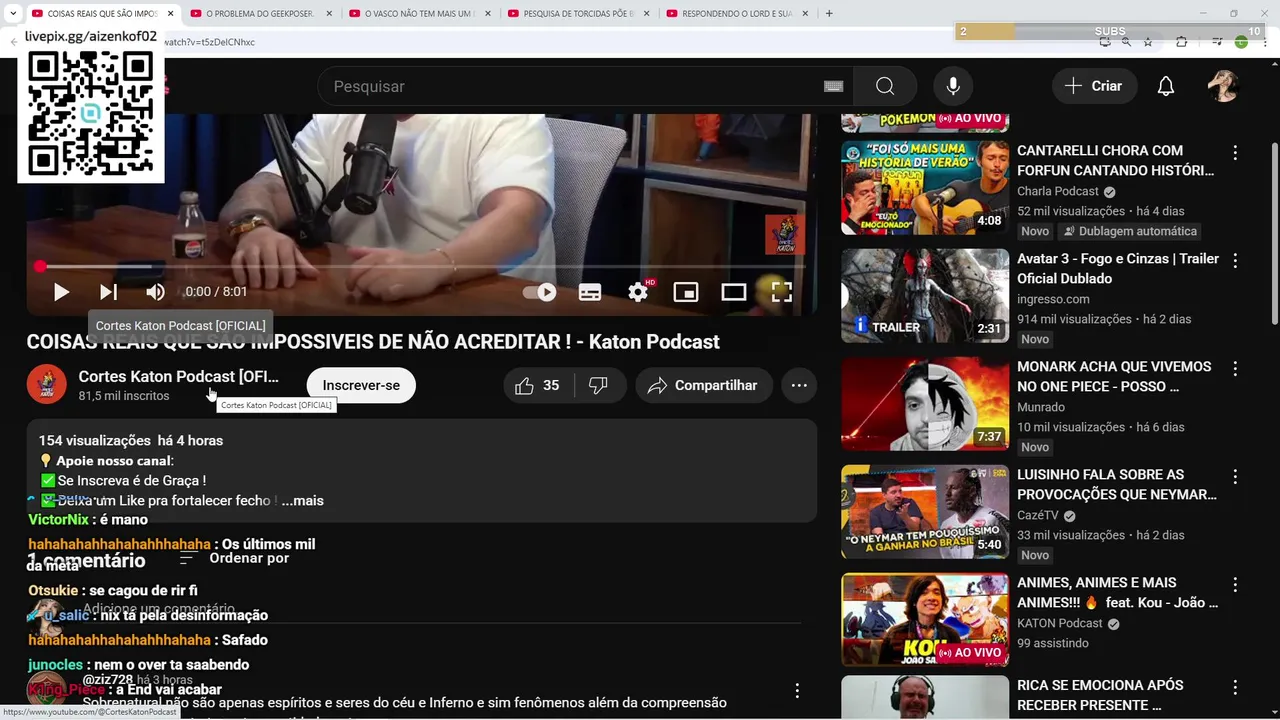Open Avatar 3 trailer thumbnail

tap(925, 295)
